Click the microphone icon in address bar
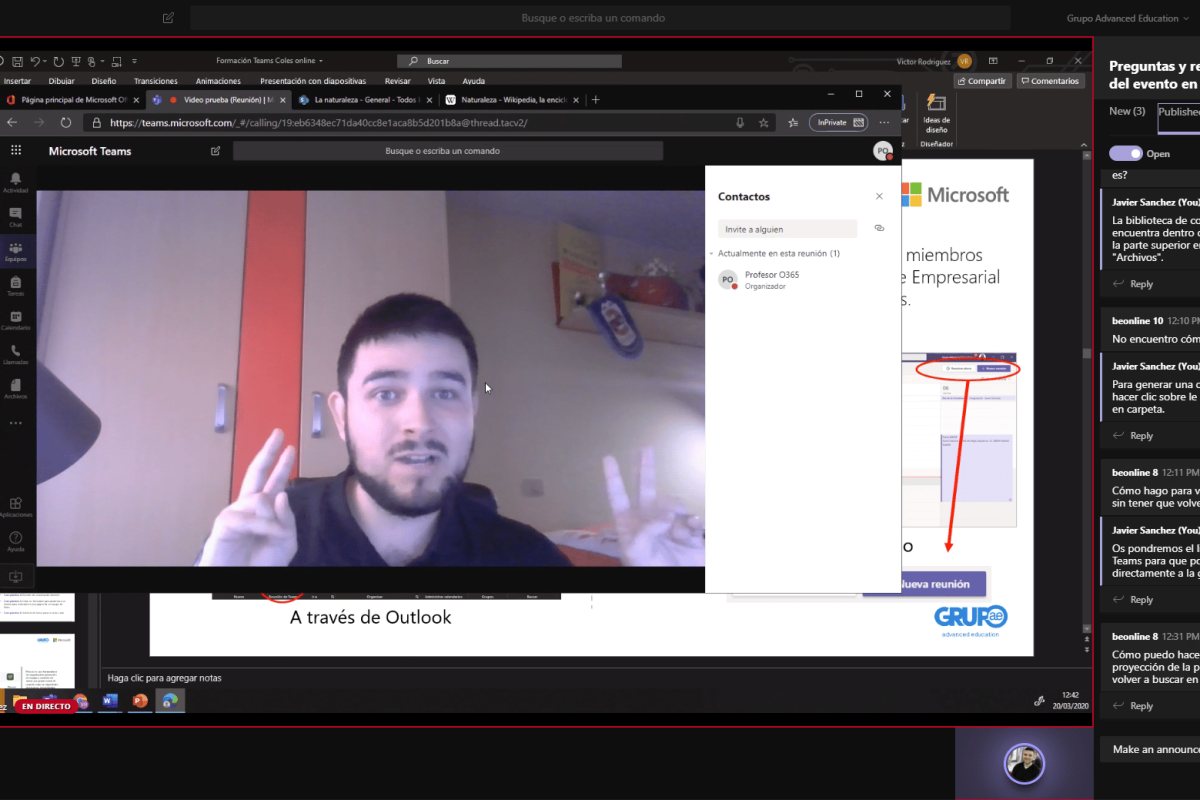The height and width of the screenshot is (800, 1200). point(740,122)
